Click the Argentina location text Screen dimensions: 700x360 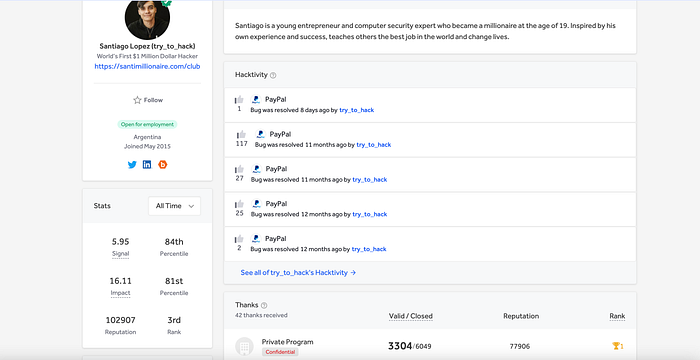[147, 137]
